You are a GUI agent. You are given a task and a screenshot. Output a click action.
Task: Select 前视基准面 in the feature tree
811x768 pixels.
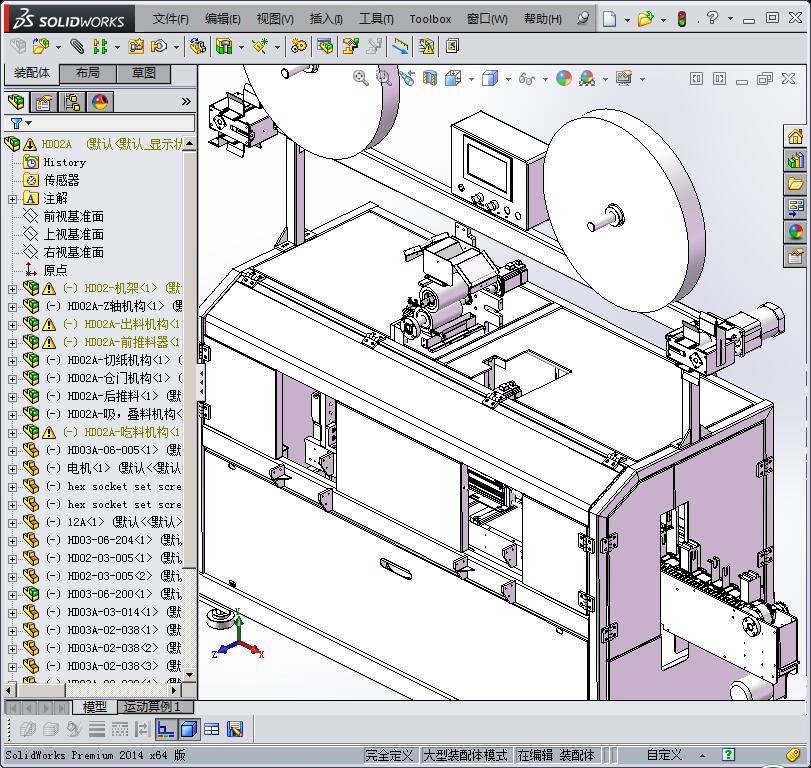pyautogui.click(x=73, y=216)
